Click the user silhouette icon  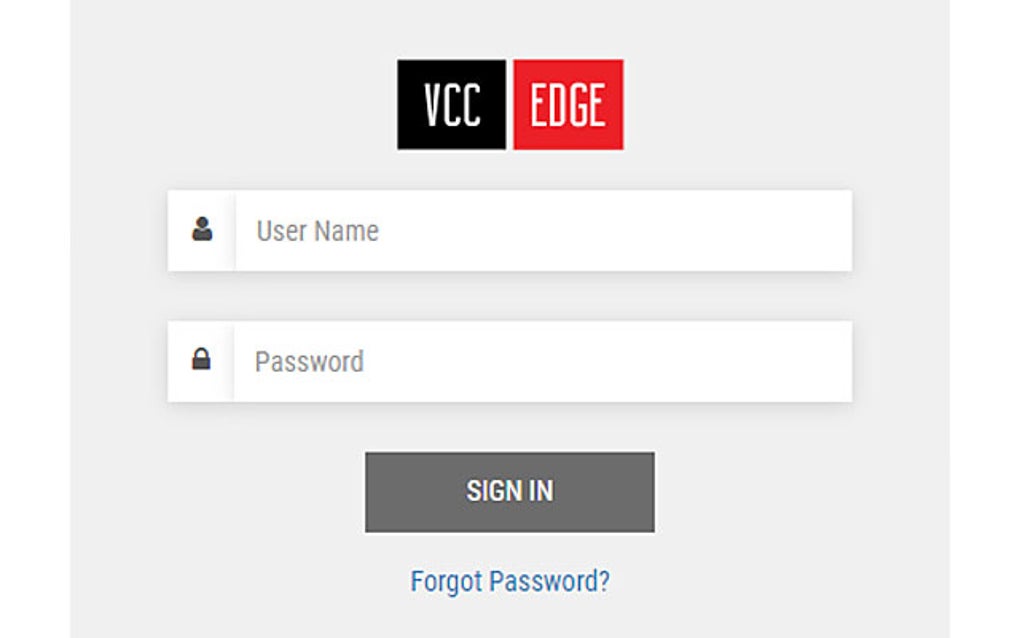(202, 230)
